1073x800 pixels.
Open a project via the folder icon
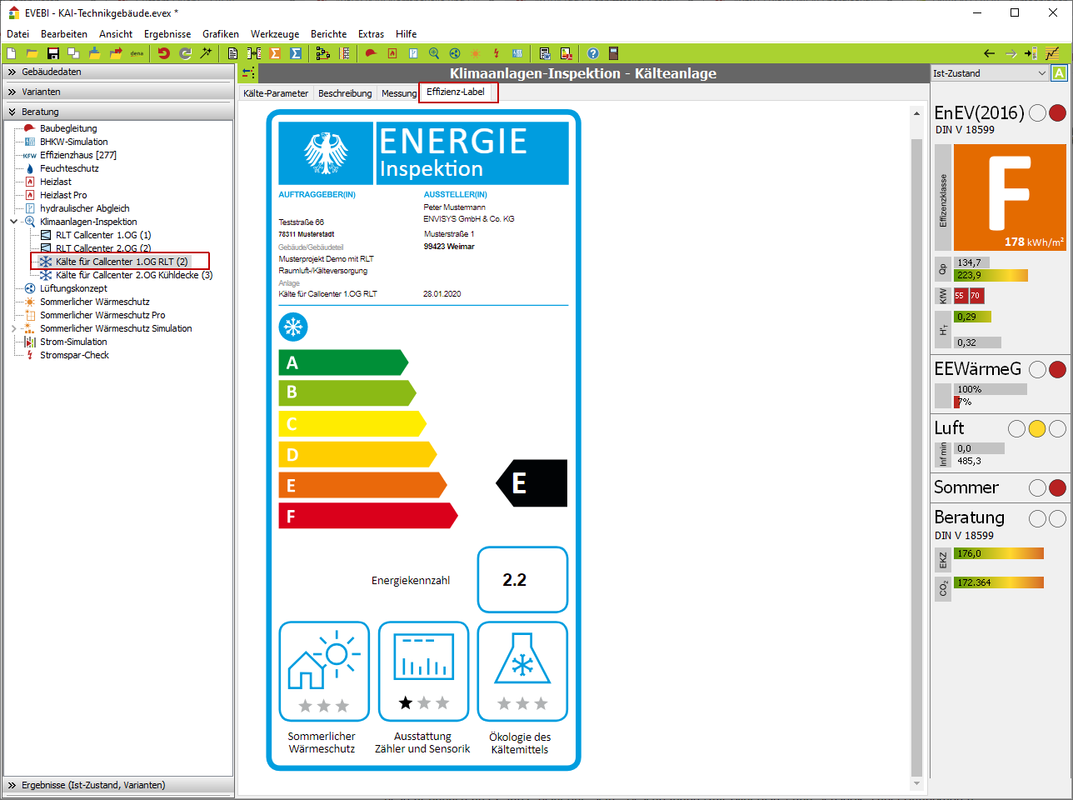pos(31,53)
